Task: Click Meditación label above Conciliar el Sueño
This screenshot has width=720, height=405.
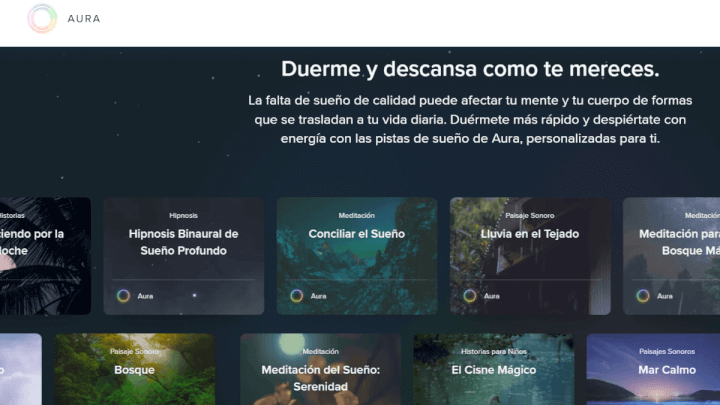Action: click(x=357, y=215)
